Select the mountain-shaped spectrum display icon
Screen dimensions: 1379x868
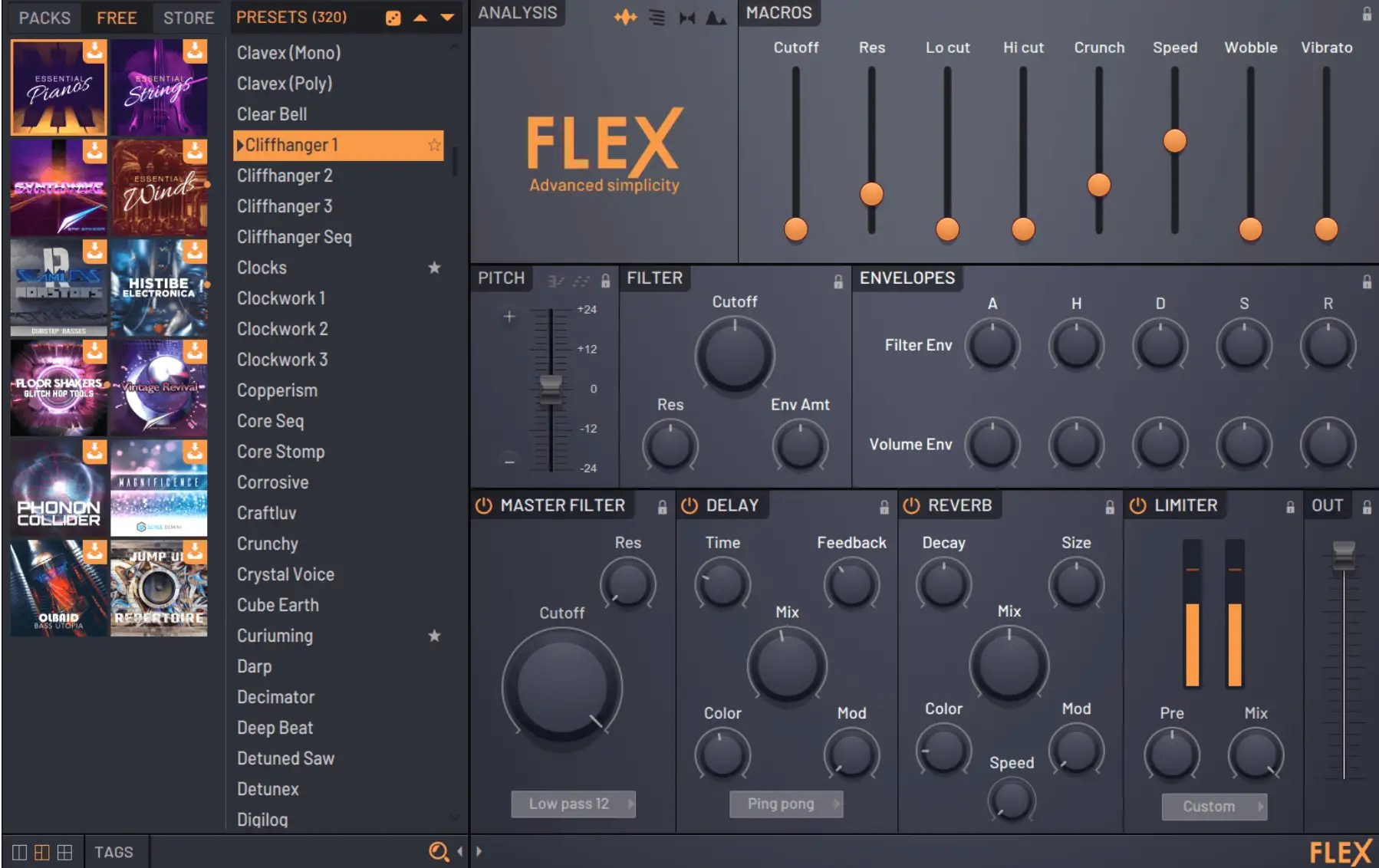pyautogui.click(x=716, y=17)
